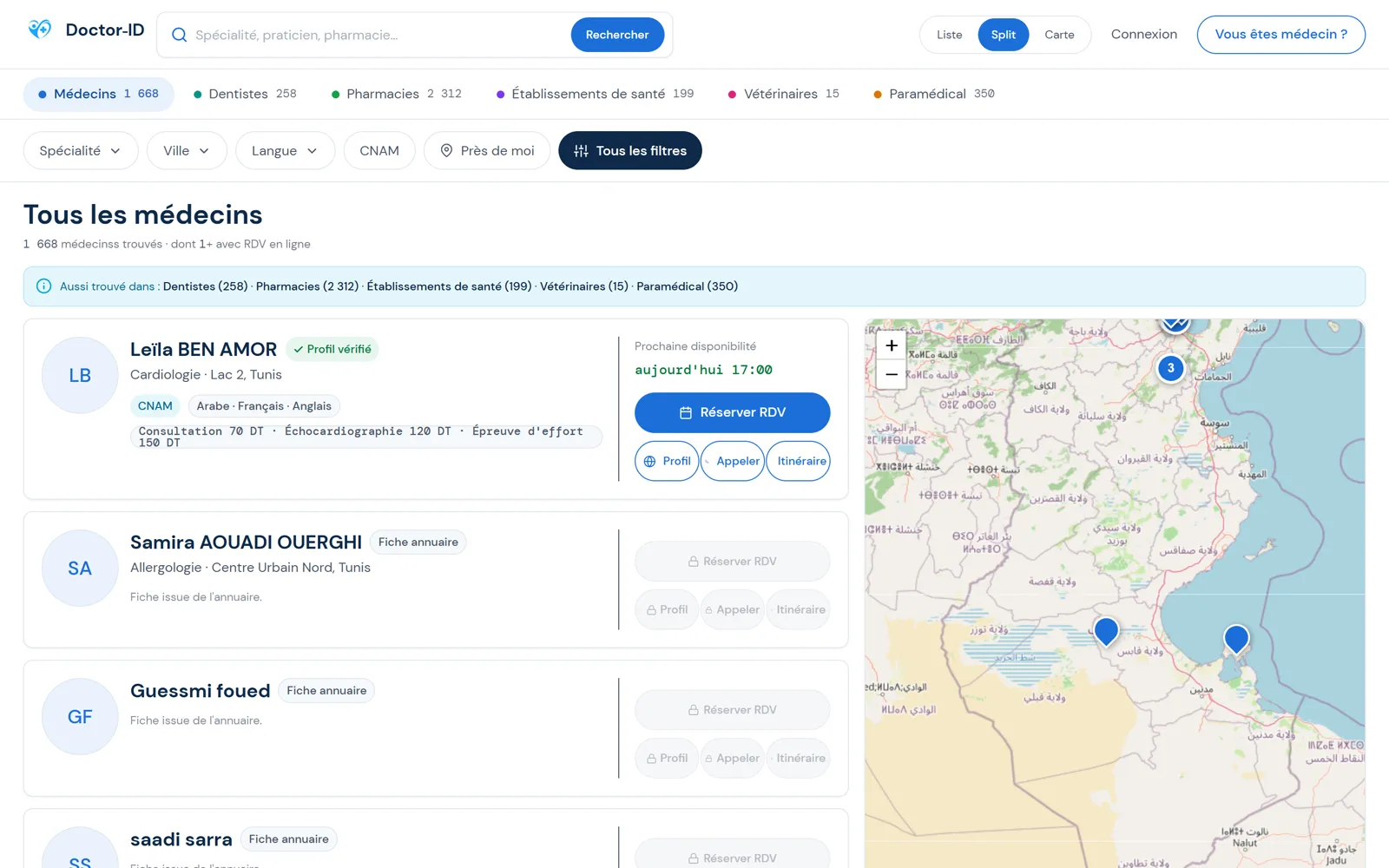1389x868 pixels.
Task: Open Leïla BEN AMOR's Profil
Action: tap(667, 461)
